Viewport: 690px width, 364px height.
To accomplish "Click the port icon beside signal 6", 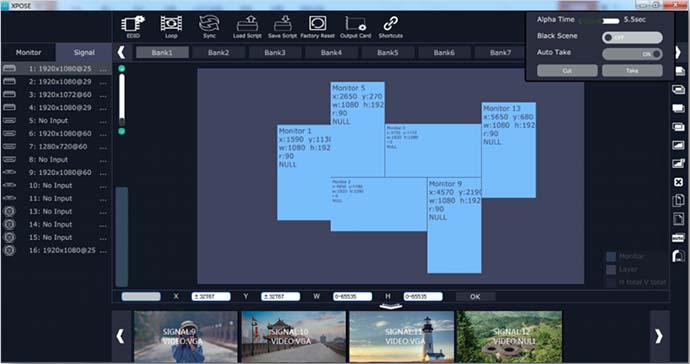I will tap(9, 133).
